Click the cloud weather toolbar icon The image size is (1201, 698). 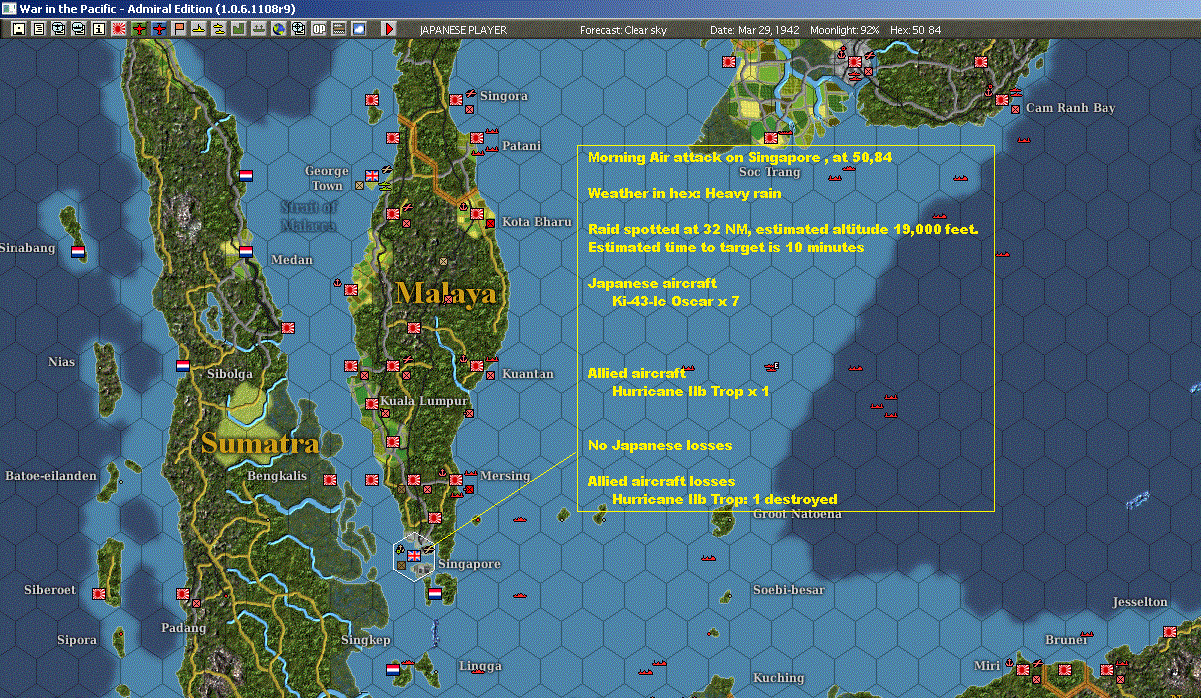[x=358, y=29]
